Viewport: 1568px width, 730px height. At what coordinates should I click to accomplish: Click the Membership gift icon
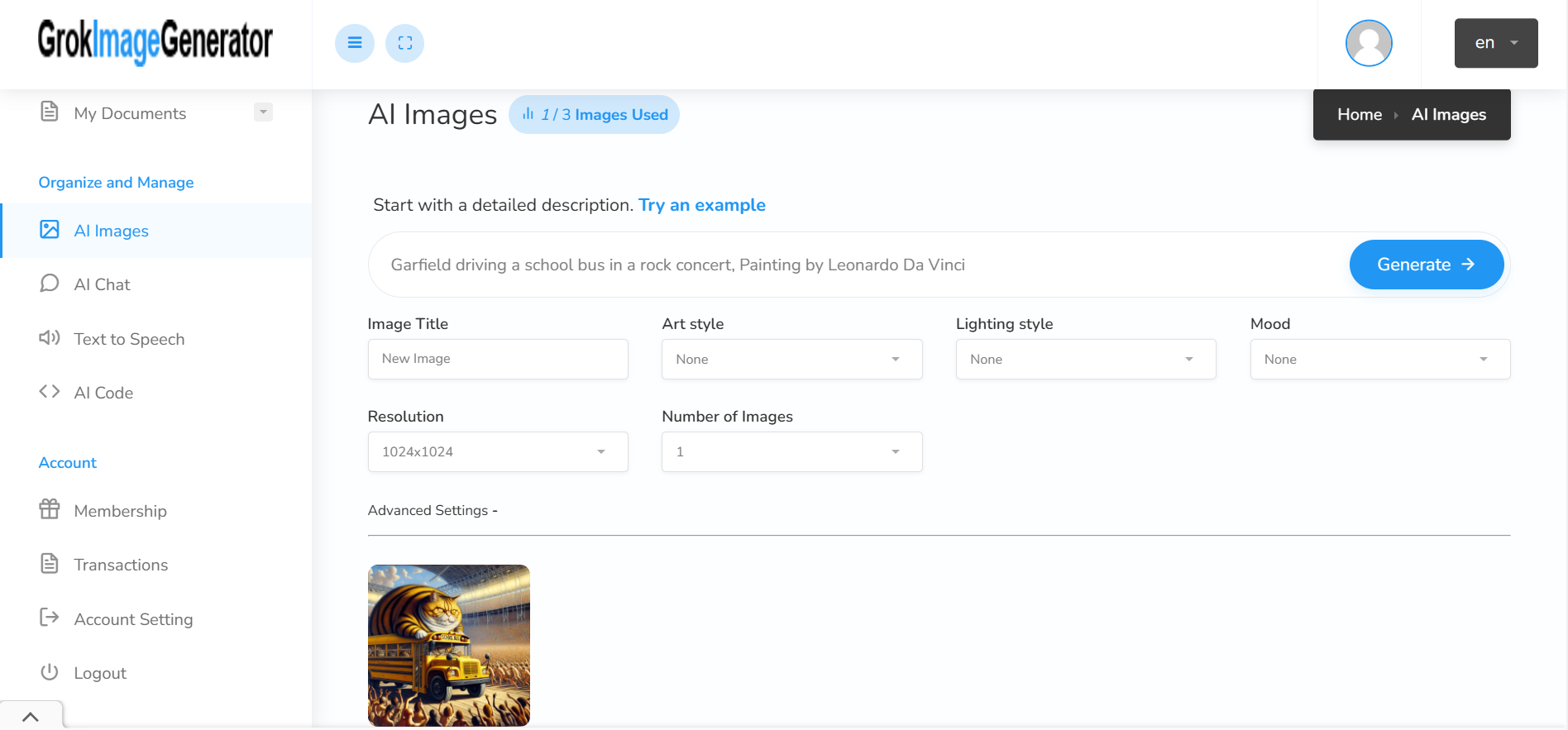pos(50,508)
